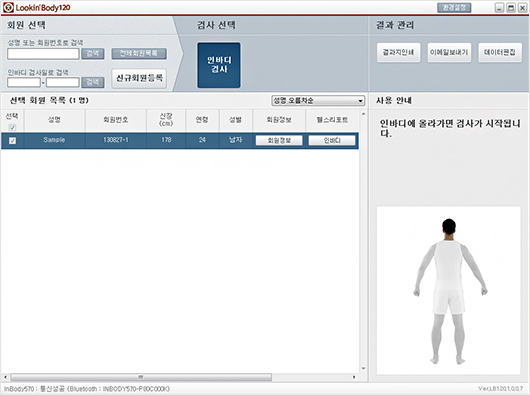
Task: Click 신규회원등록 to register new member
Action: point(139,78)
